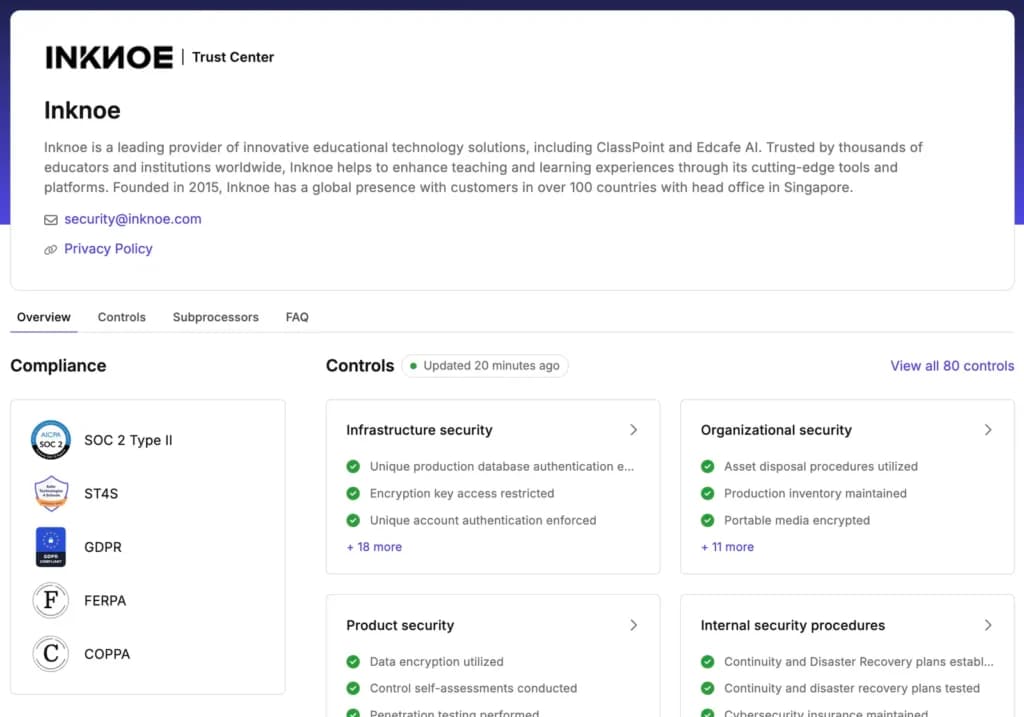Open the security@inknoe.com email link
Image resolution: width=1024 pixels, height=717 pixels.
(x=133, y=219)
